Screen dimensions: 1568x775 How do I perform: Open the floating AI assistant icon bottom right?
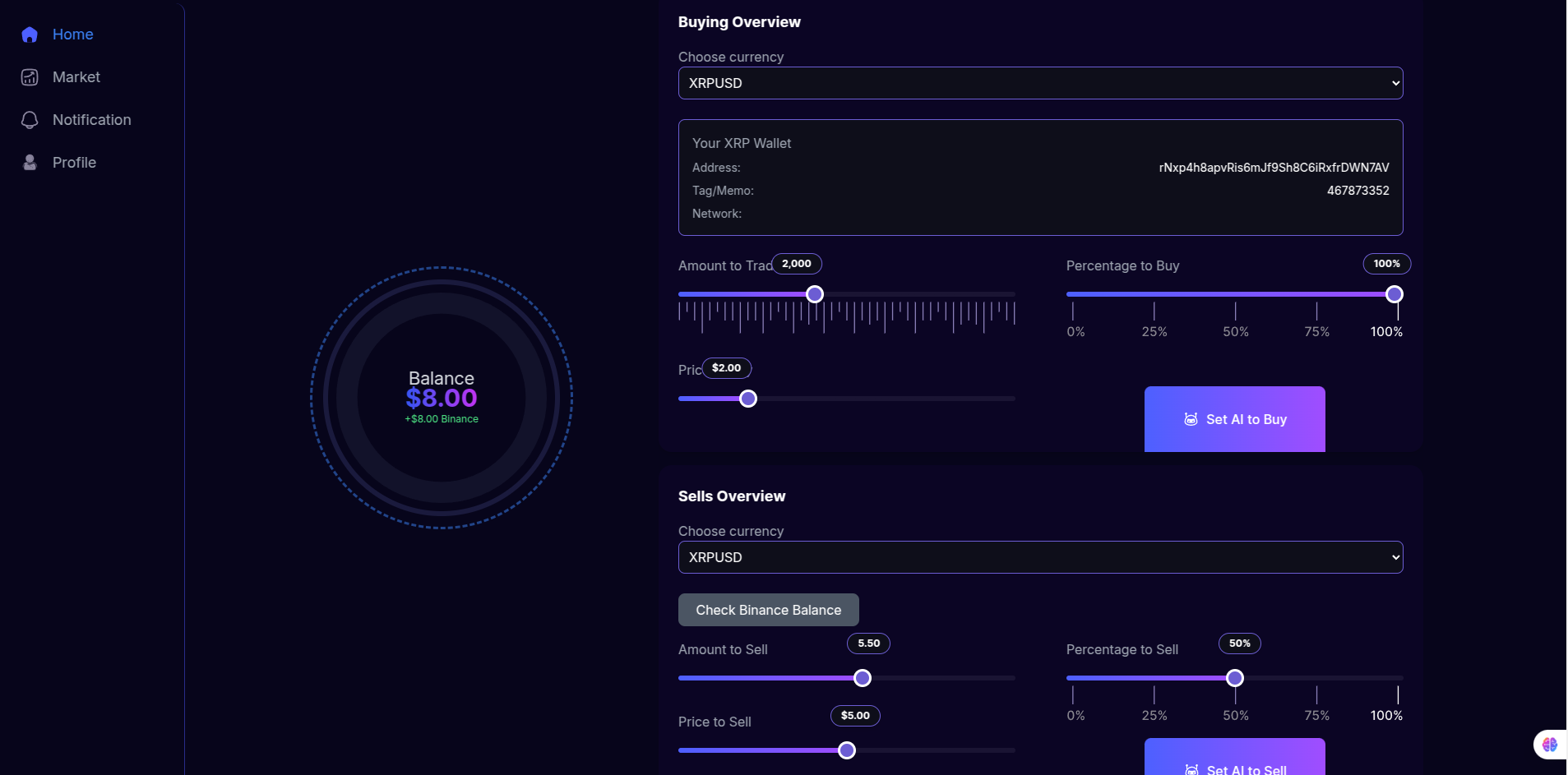pyautogui.click(x=1551, y=744)
